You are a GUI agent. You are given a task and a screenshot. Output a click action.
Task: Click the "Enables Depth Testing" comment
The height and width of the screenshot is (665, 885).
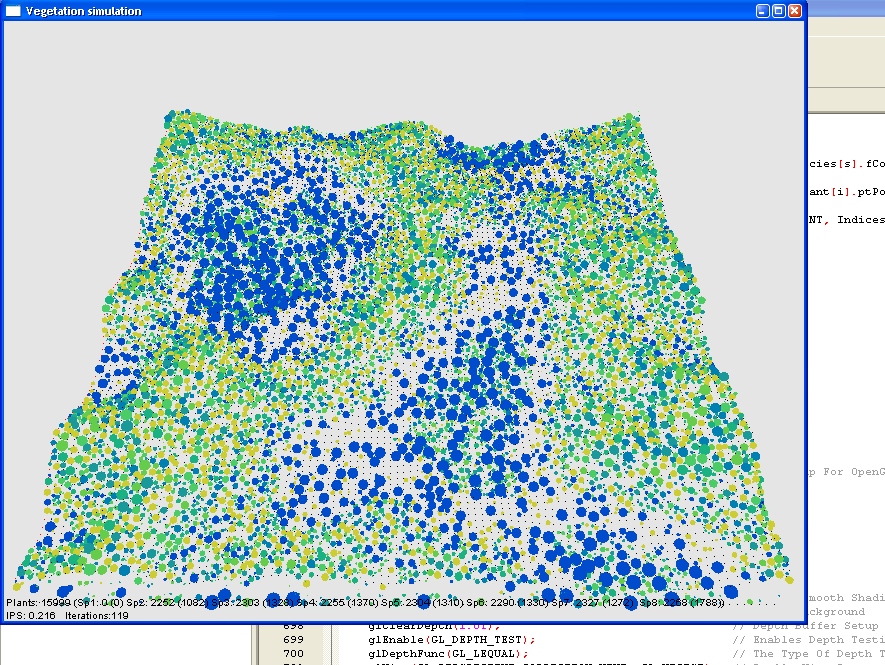[816, 639]
